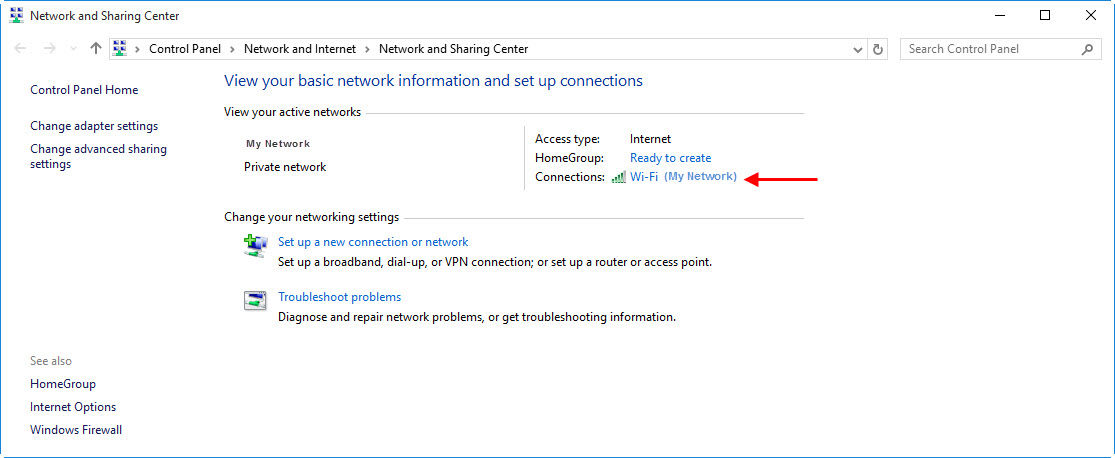The height and width of the screenshot is (458, 1115).
Task: Open Windows Firewall under See also
Action: point(76,430)
